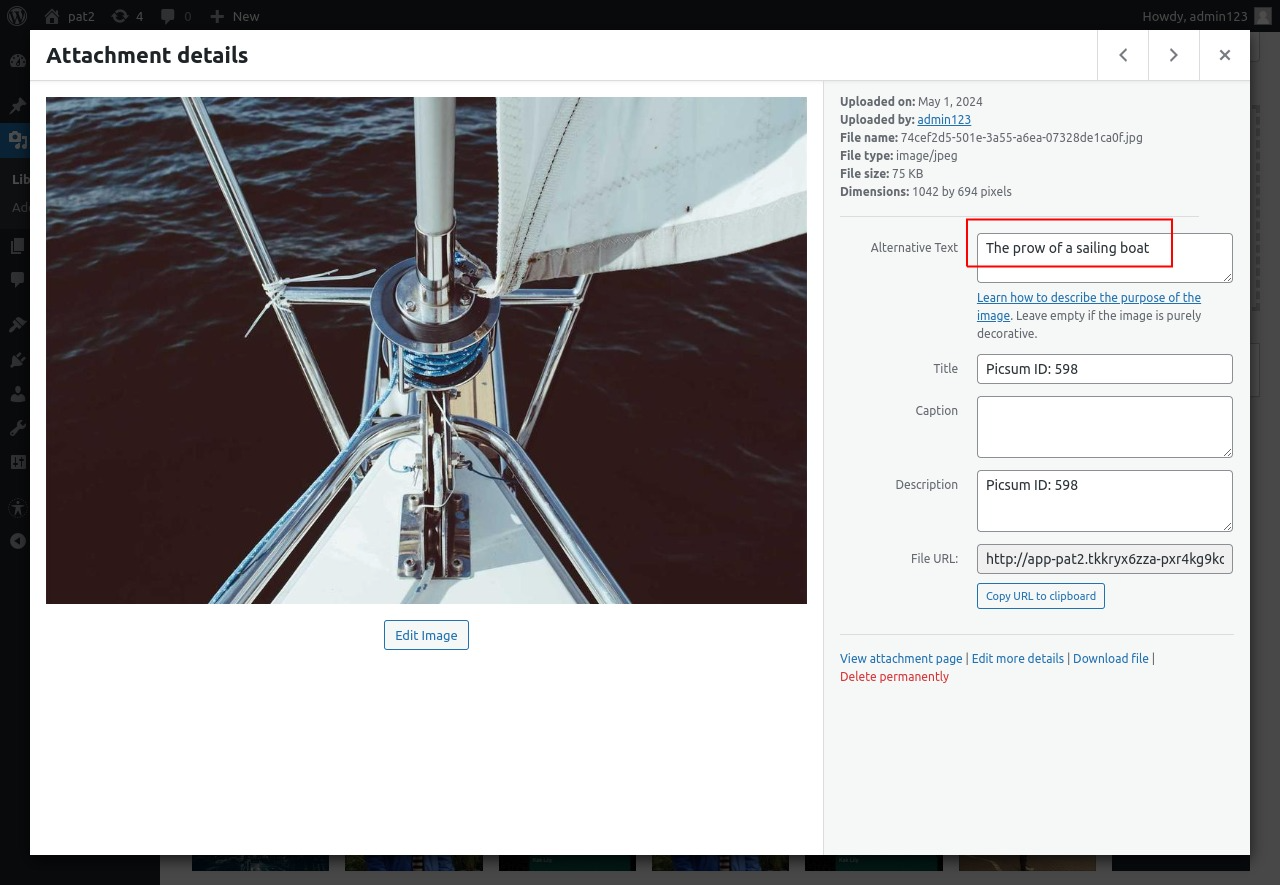Image resolution: width=1280 pixels, height=885 pixels.
Task: Open the WordPress logo menu in admin bar
Action: 17,16
